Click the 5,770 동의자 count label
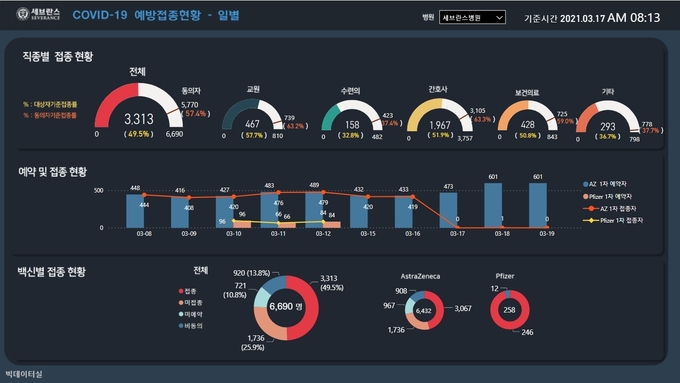The height and width of the screenshot is (383, 680). 190,105
